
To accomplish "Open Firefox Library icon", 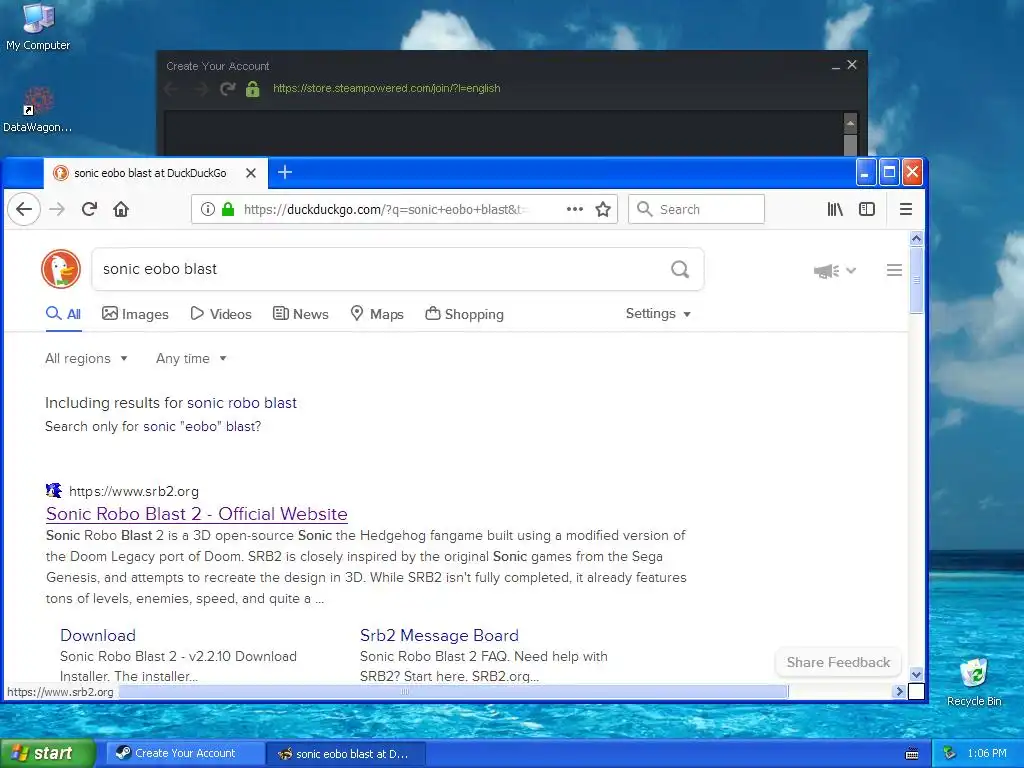I will click(x=835, y=209).
